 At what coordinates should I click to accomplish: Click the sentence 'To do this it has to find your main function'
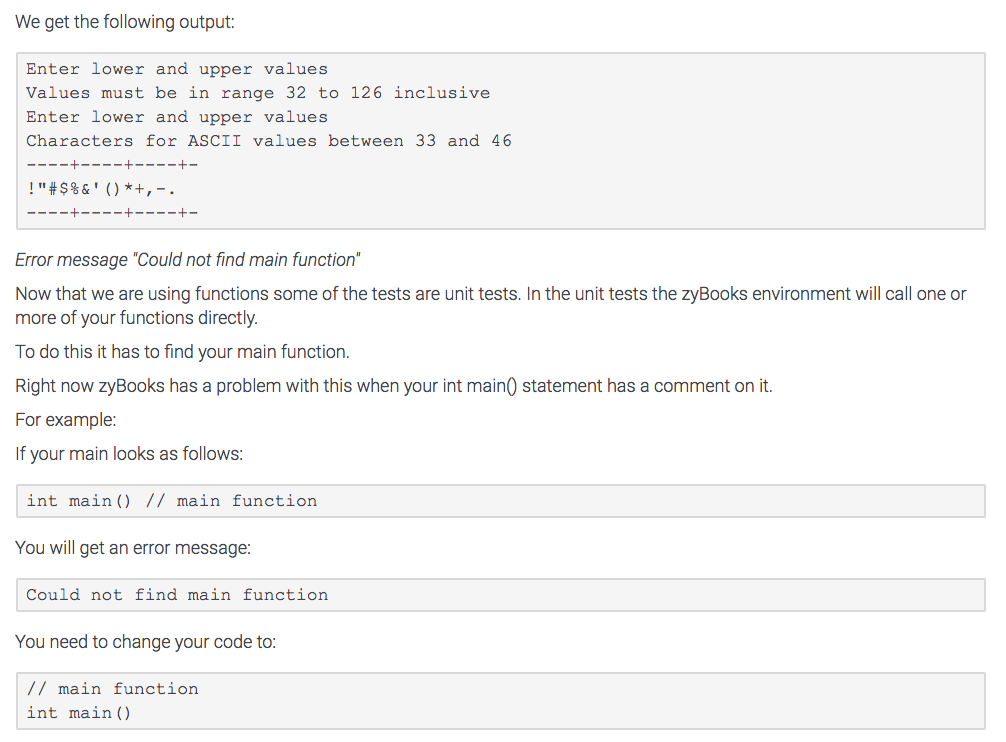coord(185,351)
